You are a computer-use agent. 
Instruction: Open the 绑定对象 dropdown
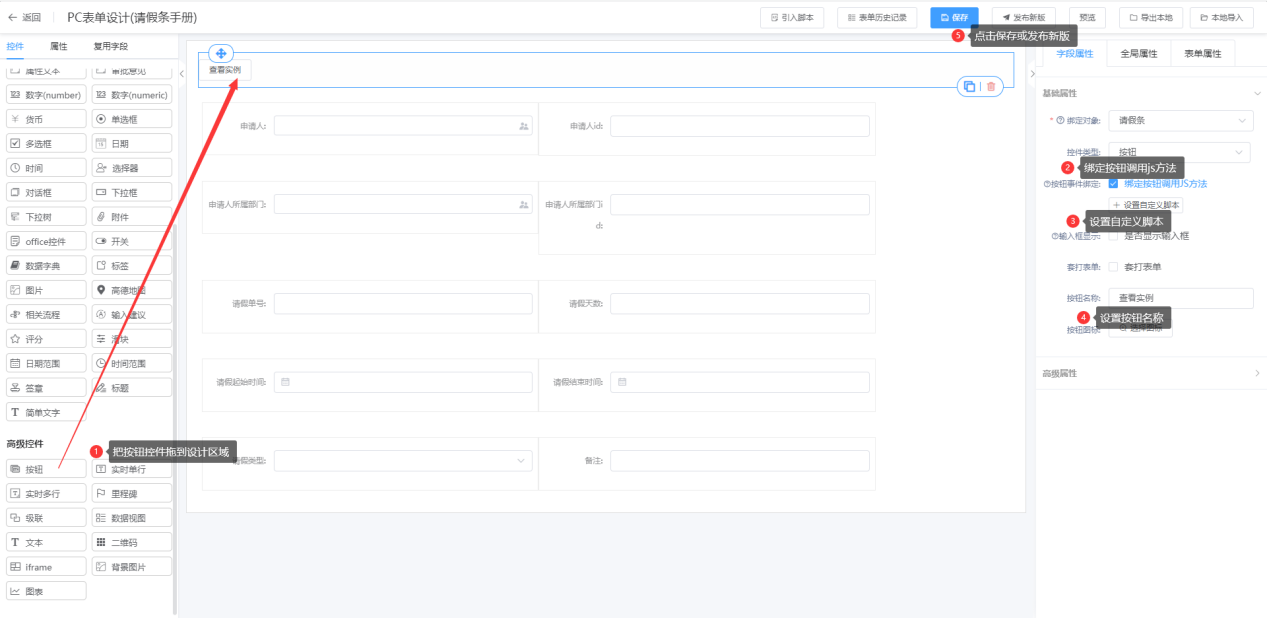point(1181,120)
